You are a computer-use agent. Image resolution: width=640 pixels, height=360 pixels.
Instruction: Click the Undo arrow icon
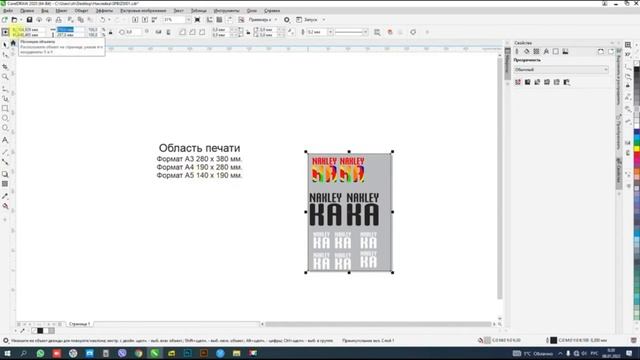pyautogui.click(x=102, y=20)
